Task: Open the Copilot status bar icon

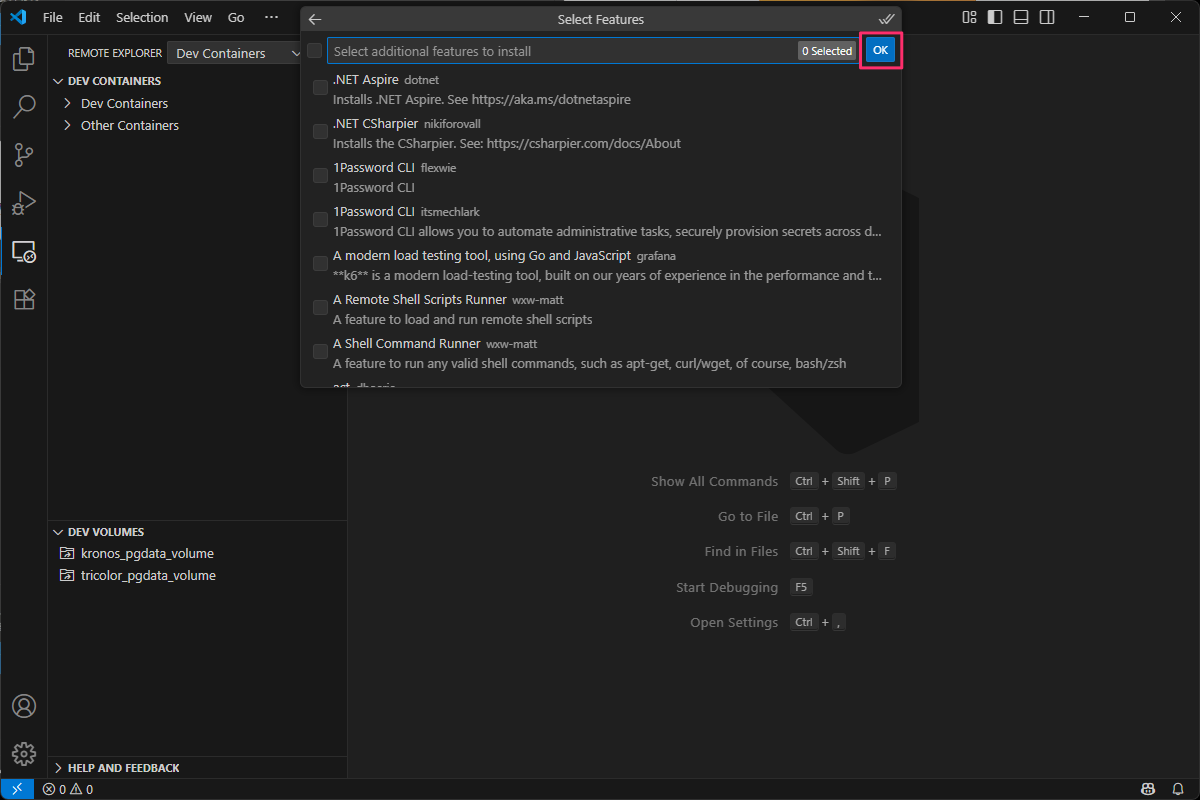Action: click(1150, 789)
